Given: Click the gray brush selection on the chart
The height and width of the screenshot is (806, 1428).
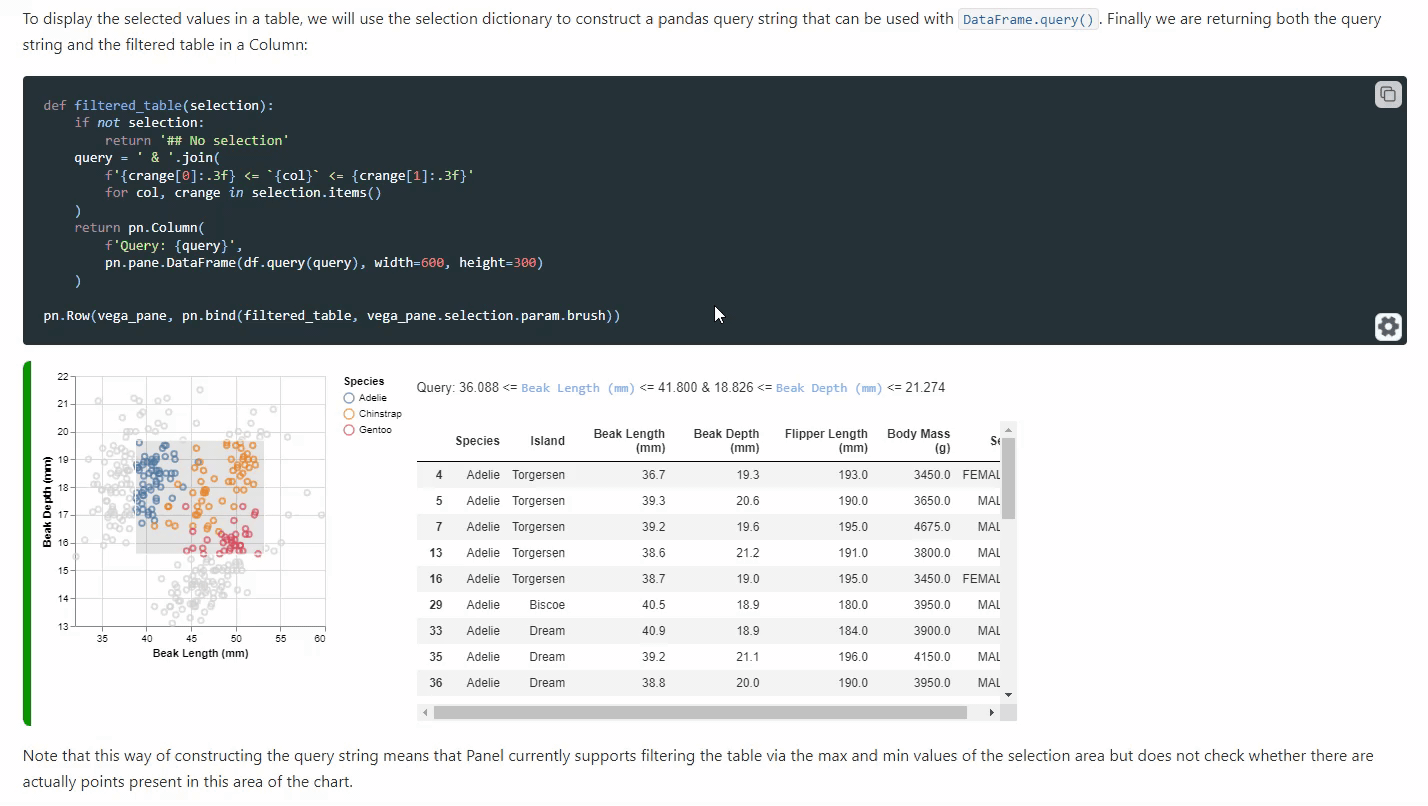Looking at the screenshot, I should pos(199,496).
